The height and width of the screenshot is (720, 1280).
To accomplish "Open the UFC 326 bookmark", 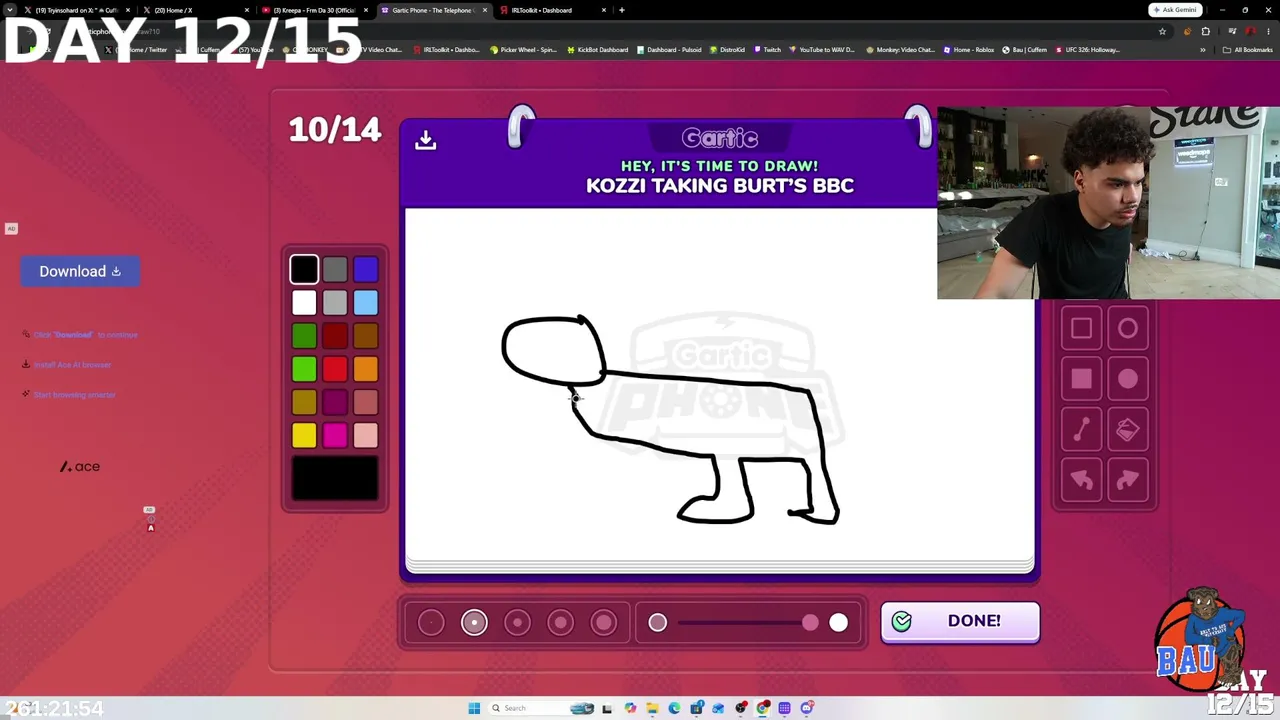I will point(1088,49).
